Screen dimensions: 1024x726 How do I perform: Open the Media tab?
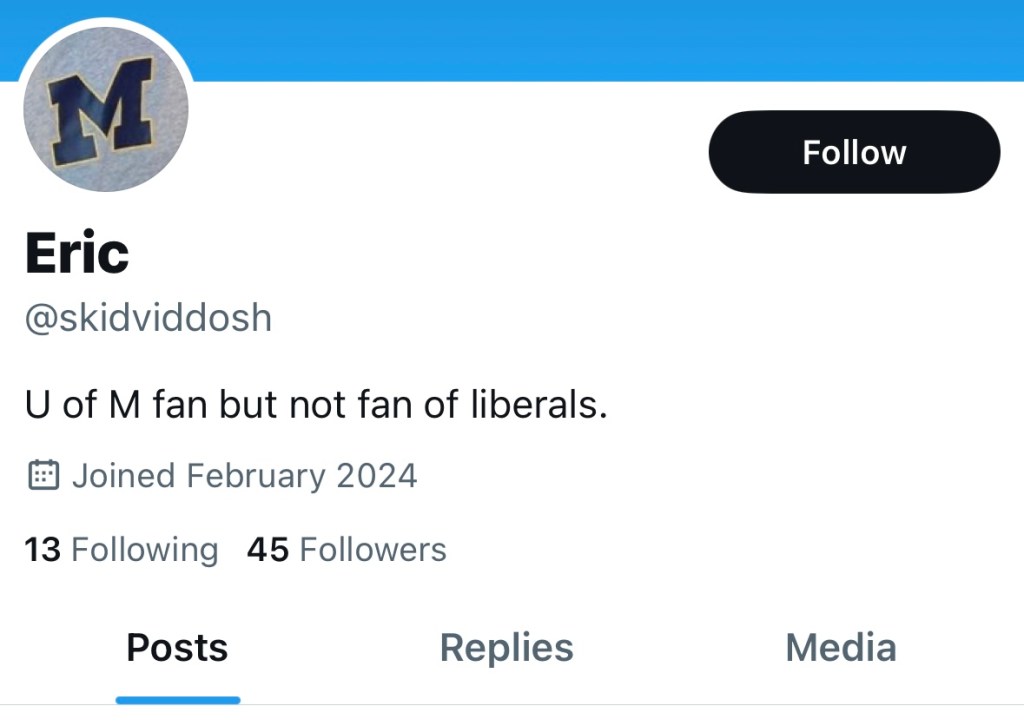pos(840,648)
